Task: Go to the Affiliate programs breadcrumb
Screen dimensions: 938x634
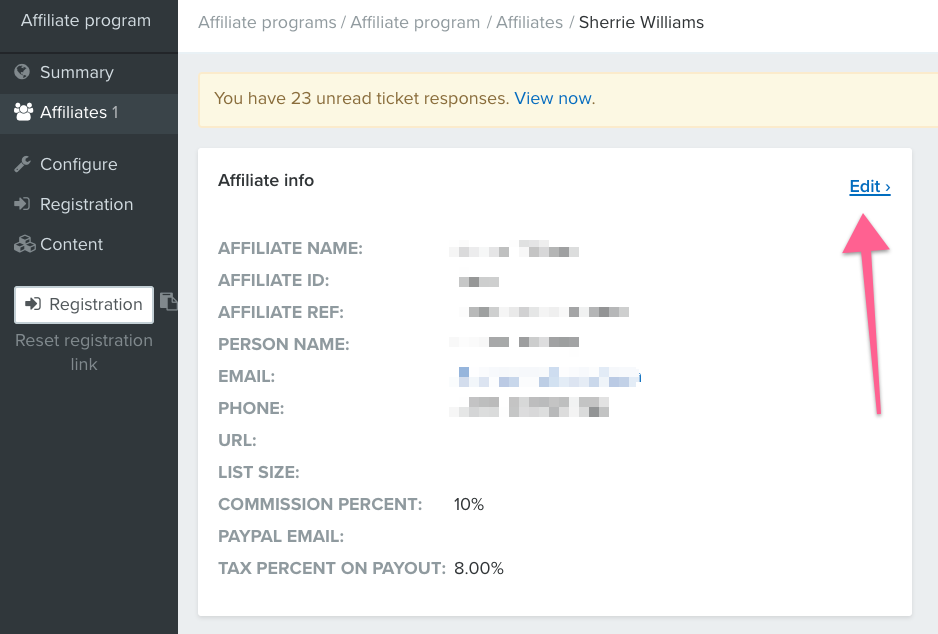Action: [x=267, y=22]
